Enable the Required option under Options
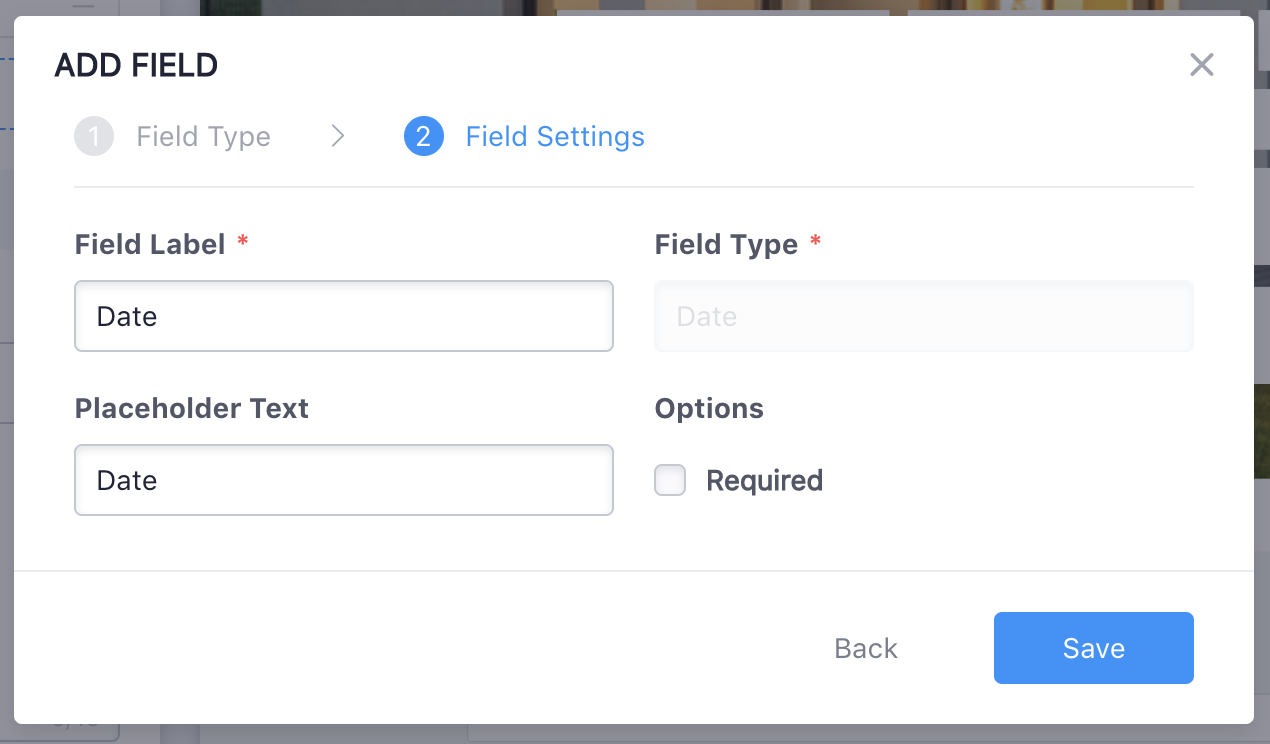The image size is (1270, 744). (x=670, y=480)
